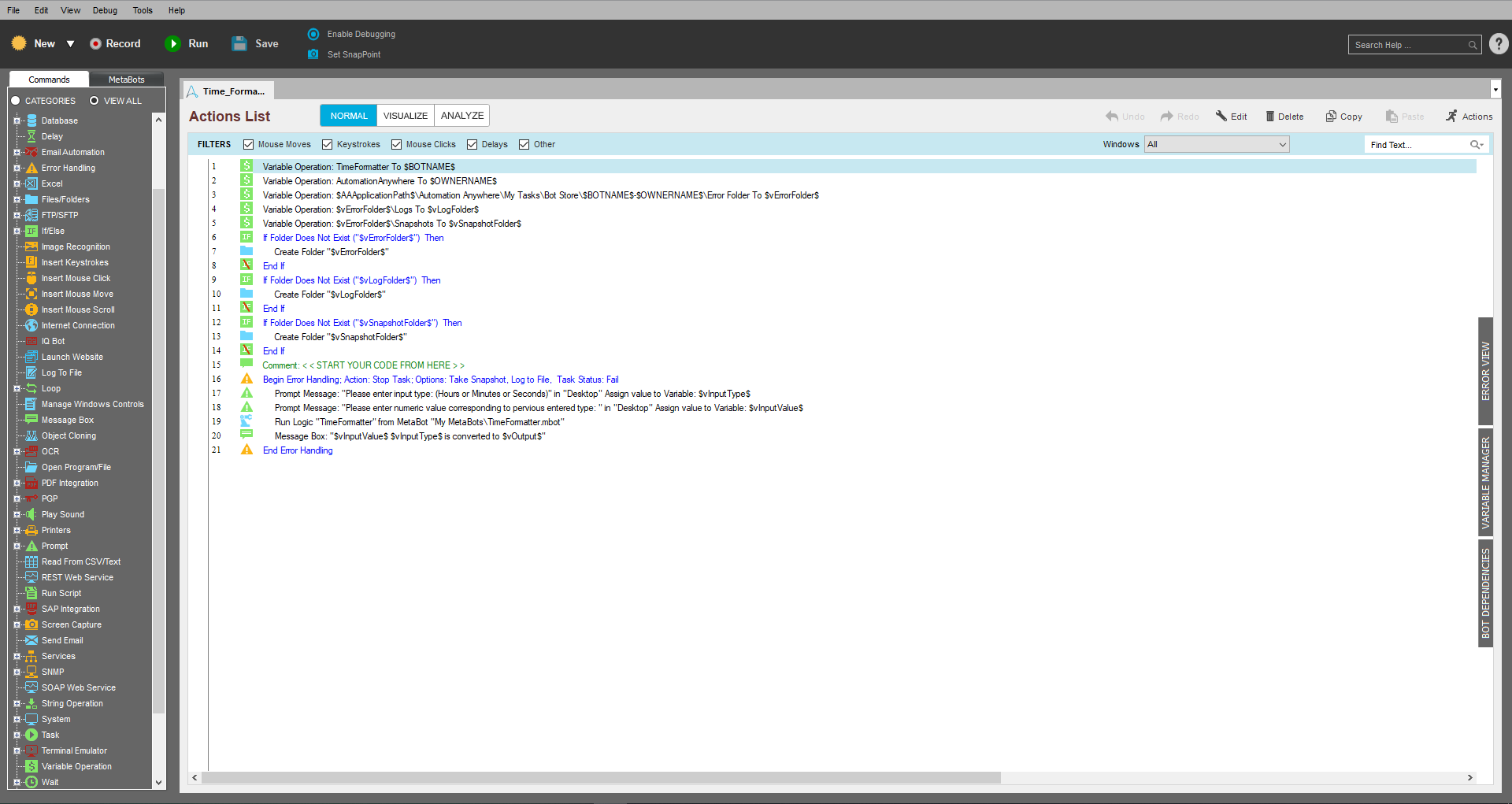Open the Tools menu
Viewport: 1512px width, 804px height.
(143, 10)
